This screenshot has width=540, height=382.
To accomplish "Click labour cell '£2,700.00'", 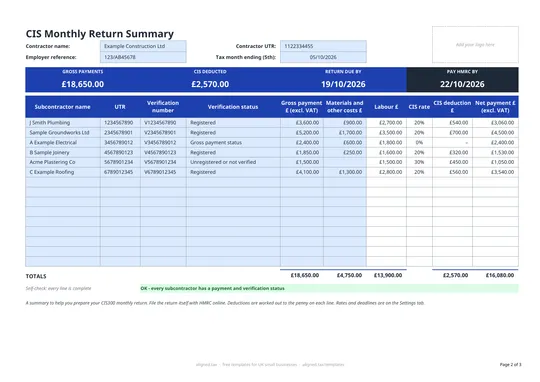I will (x=386, y=123).
